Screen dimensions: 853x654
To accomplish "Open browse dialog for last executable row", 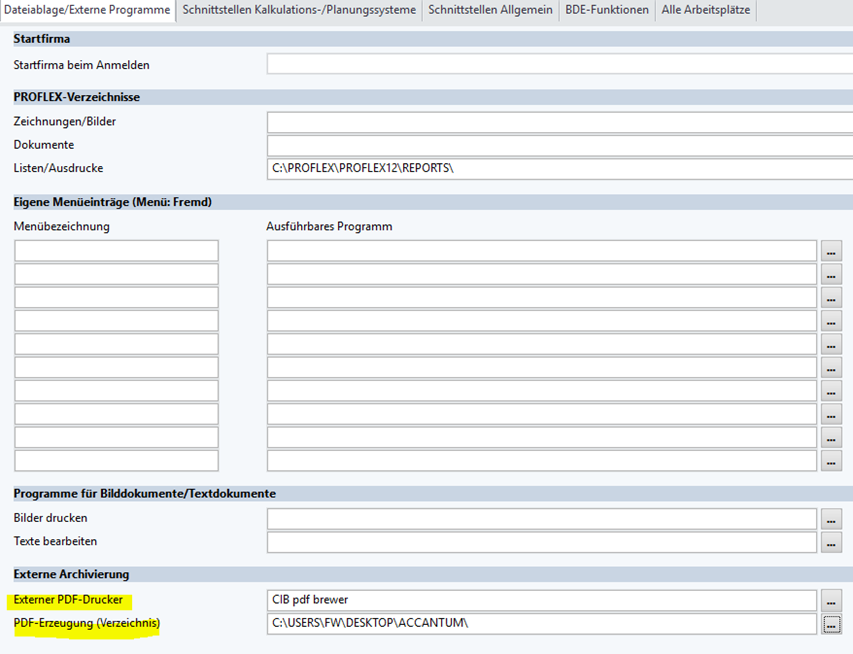I will [x=831, y=461].
